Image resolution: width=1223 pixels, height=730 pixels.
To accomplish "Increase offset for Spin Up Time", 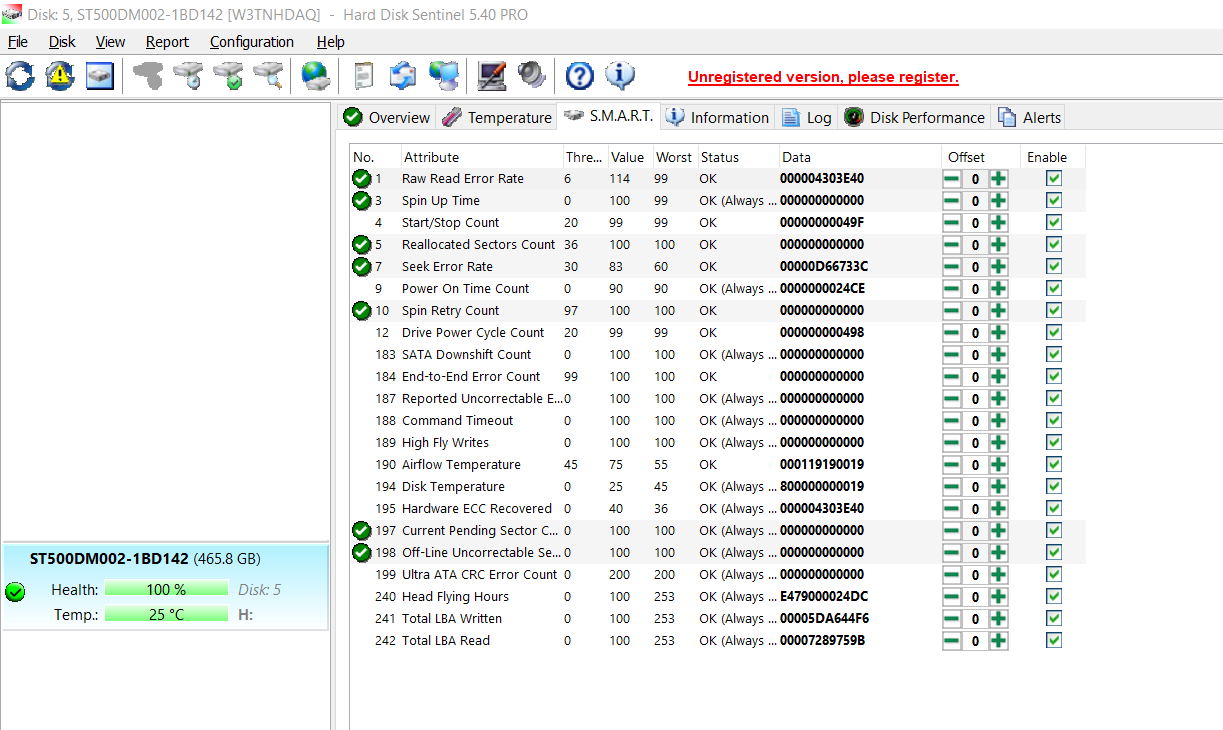I will coord(998,201).
